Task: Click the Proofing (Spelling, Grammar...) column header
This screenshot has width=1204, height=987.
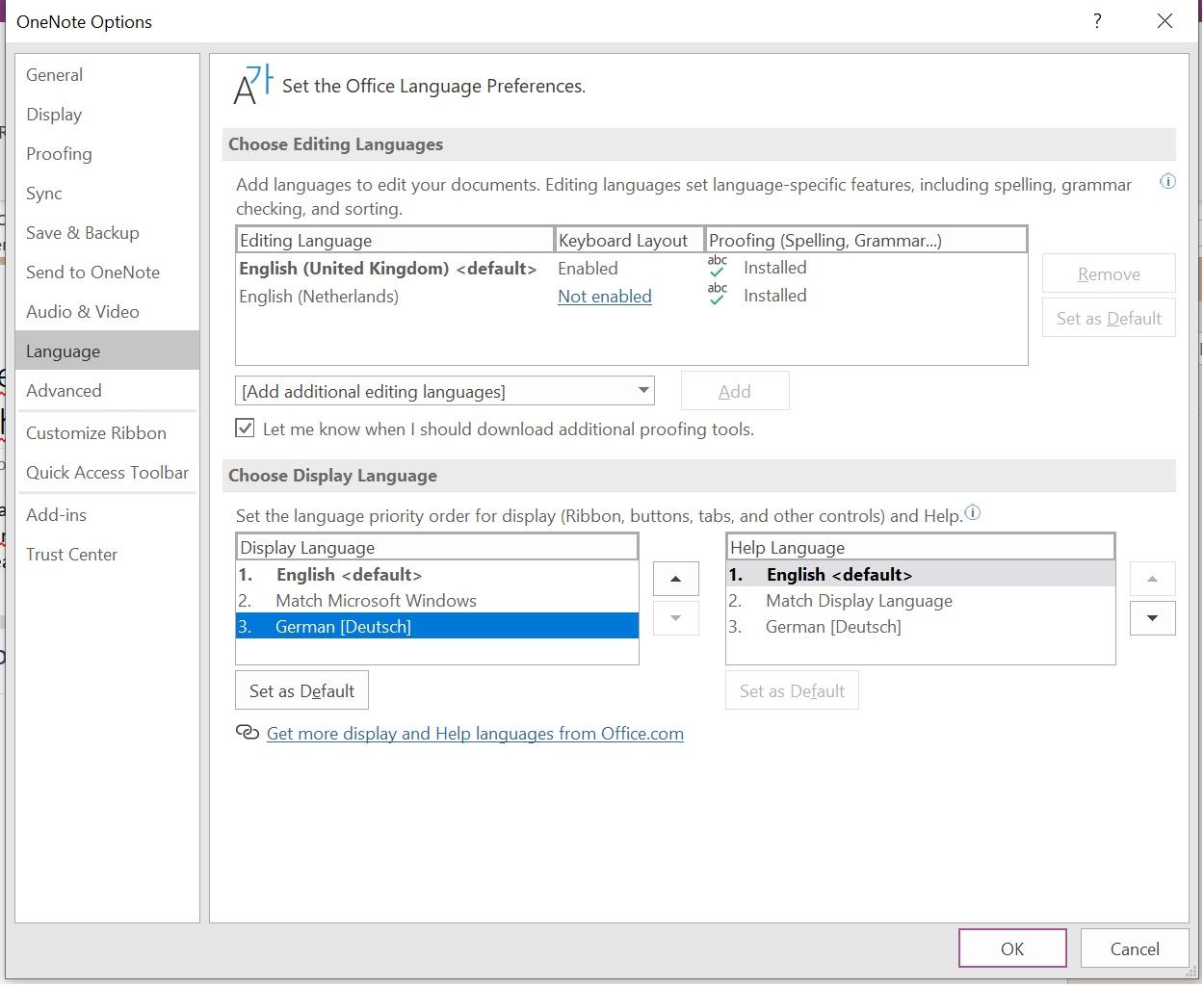Action: point(866,240)
